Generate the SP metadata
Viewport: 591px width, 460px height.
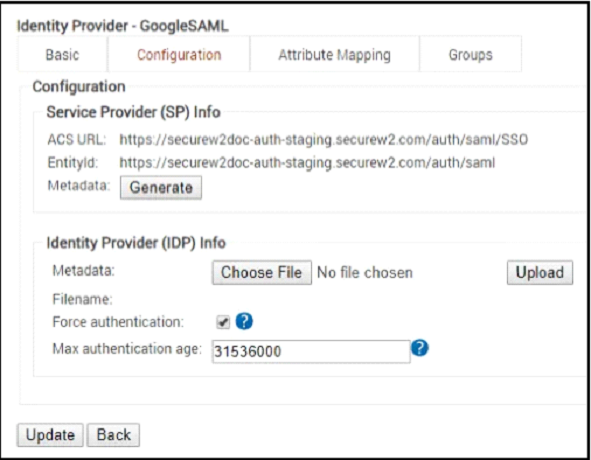click(161, 187)
